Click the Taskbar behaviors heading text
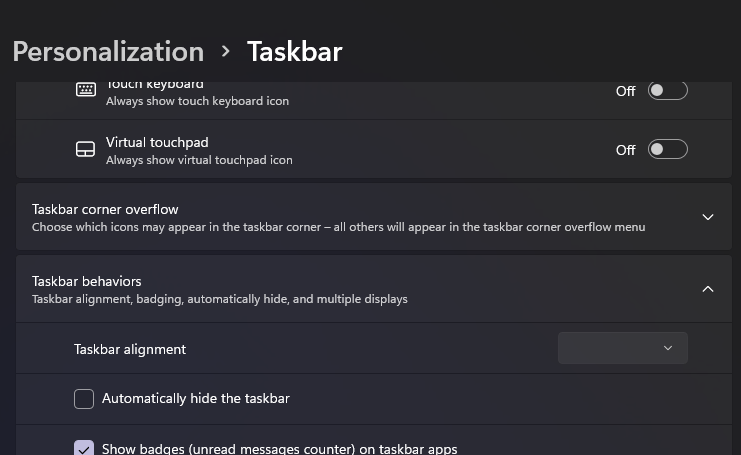 point(87,281)
